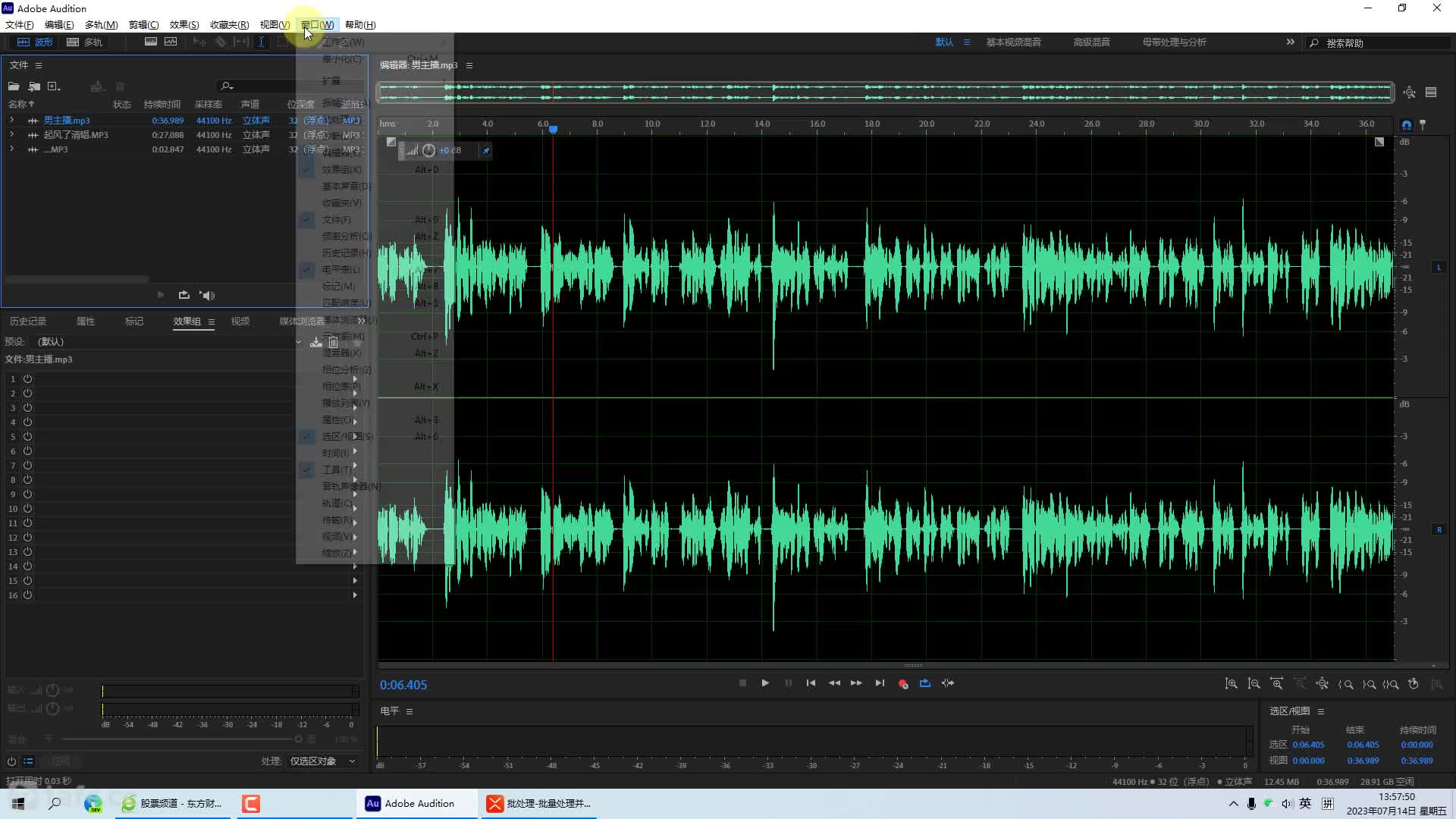Zoom out full on all axes
Screen dimensions: 1456x819
click(1323, 684)
